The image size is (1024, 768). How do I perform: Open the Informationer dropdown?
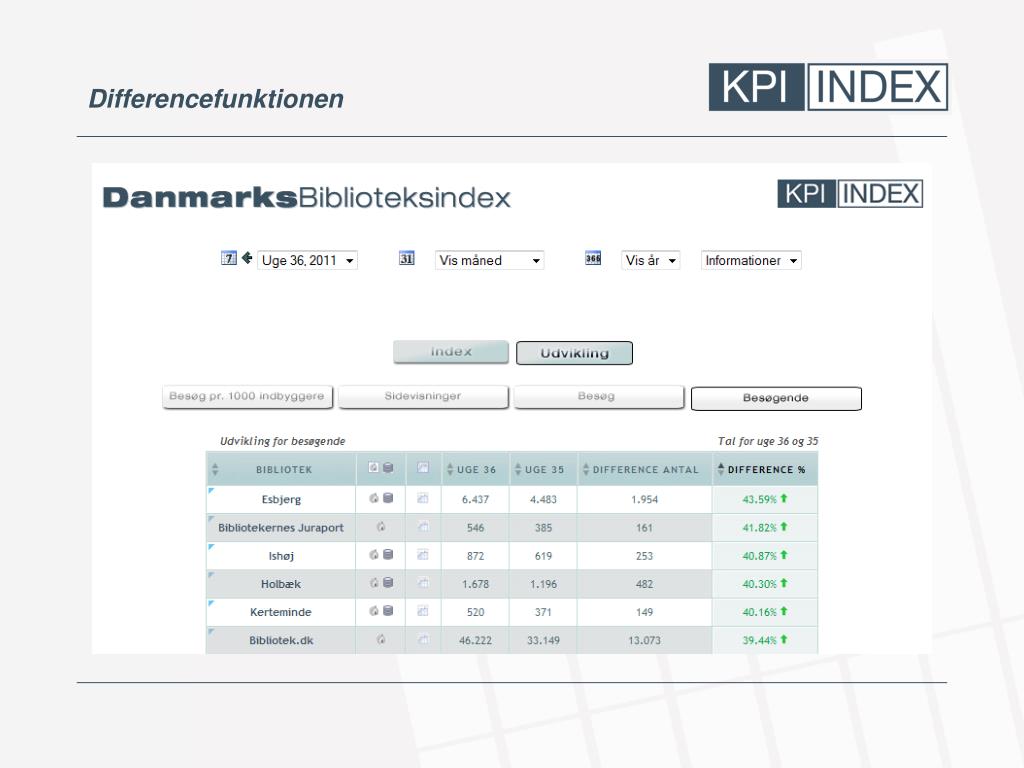click(751, 260)
